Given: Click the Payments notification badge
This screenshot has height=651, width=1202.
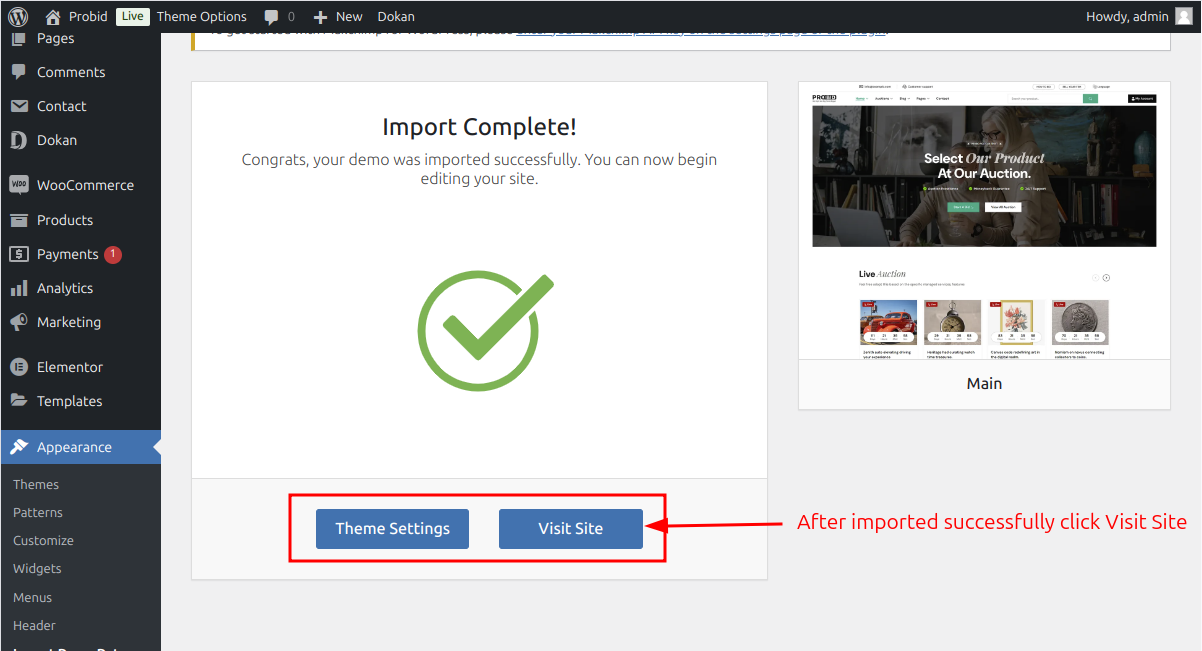Looking at the screenshot, I should [x=113, y=254].
